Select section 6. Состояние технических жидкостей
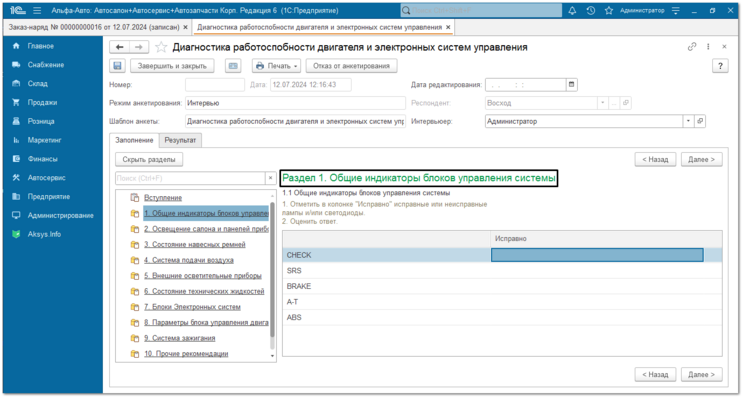 tap(204, 291)
